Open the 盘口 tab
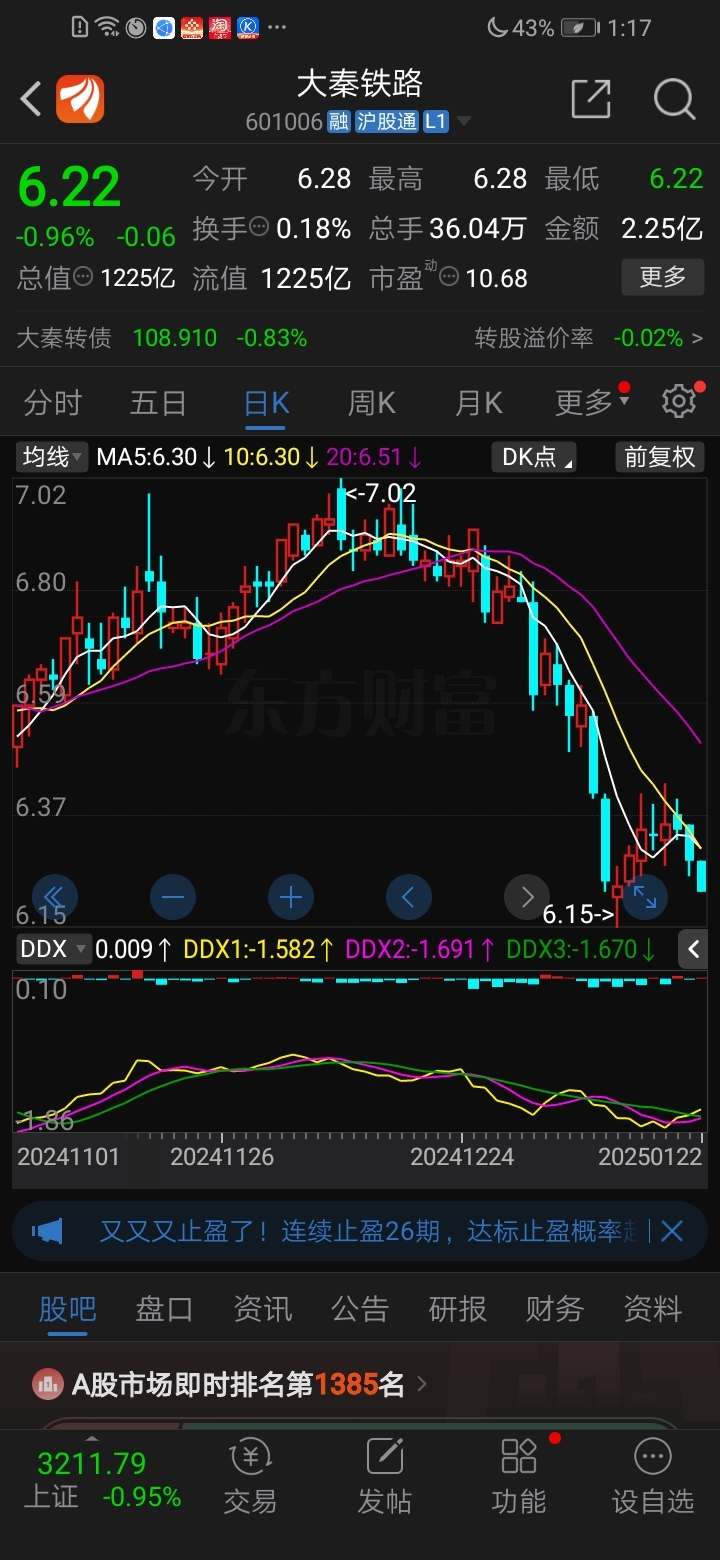Image resolution: width=720 pixels, height=1560 pixels. point(164,1308)
